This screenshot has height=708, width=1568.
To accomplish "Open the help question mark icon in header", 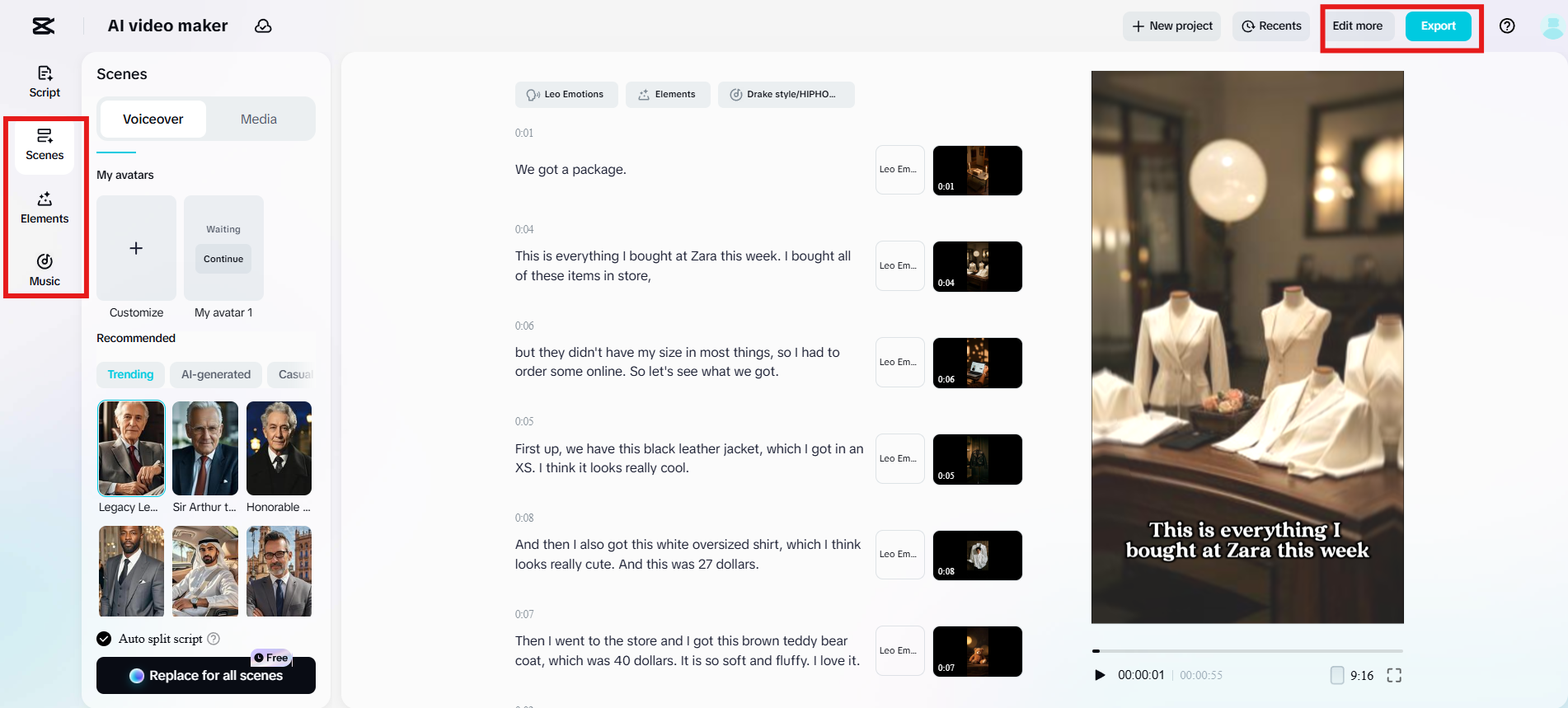I will (x=1507, y=26).
